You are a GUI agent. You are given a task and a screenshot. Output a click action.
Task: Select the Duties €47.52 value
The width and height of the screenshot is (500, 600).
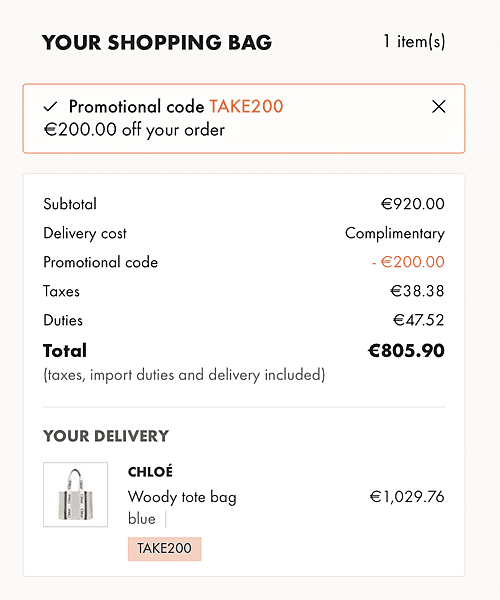point(419,320)
